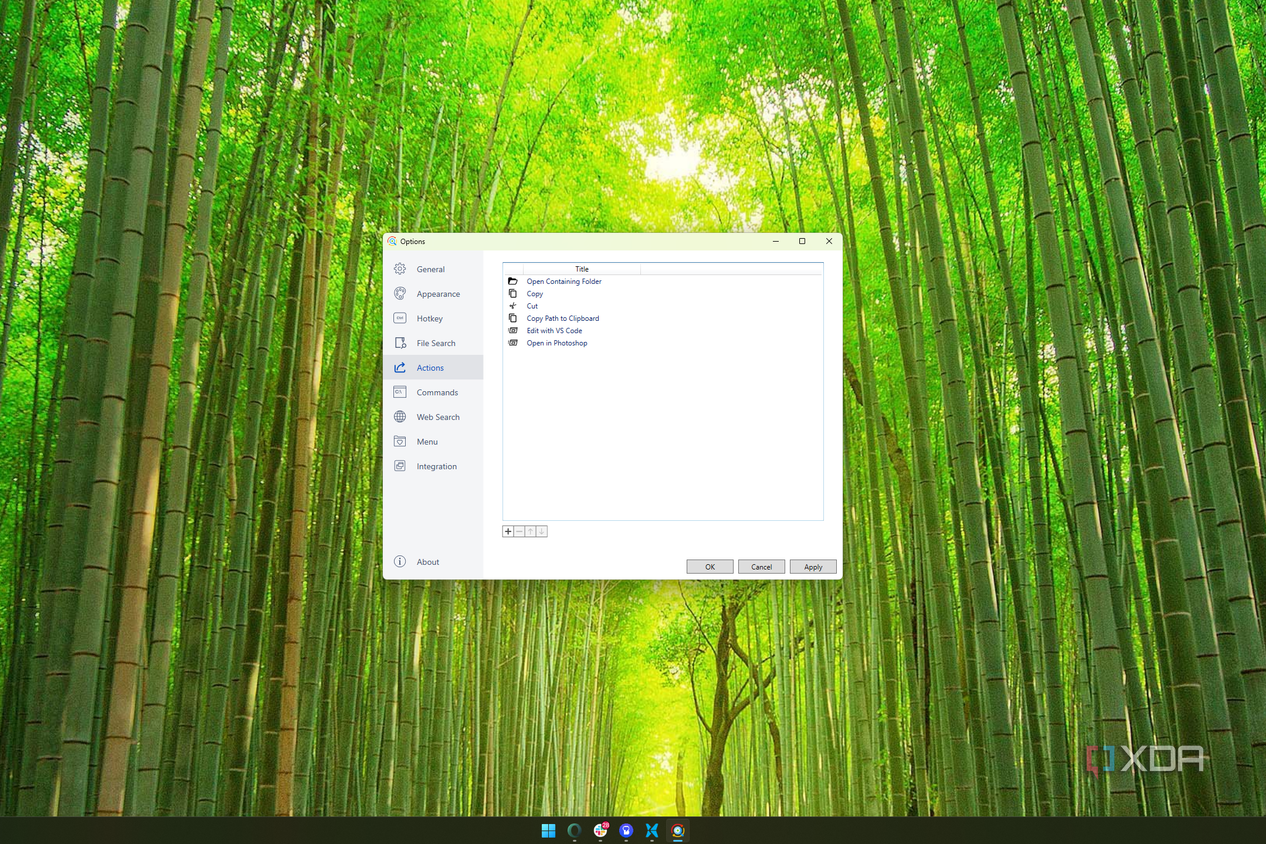Open Slack from the taskbar

point(600,830)
